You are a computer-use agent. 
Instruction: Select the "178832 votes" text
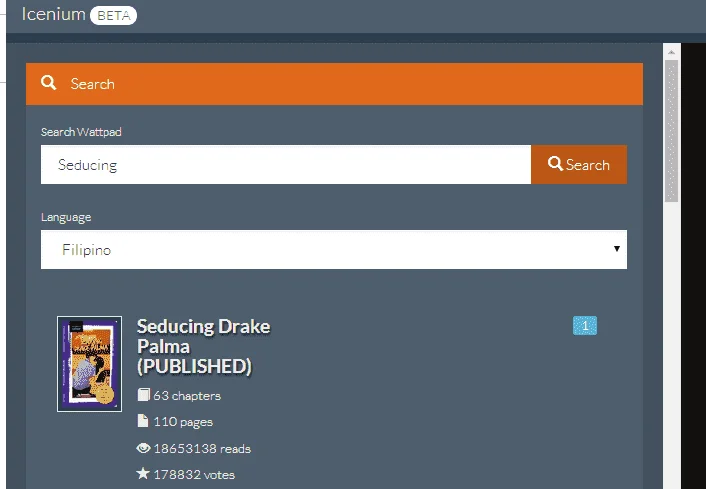194,475
